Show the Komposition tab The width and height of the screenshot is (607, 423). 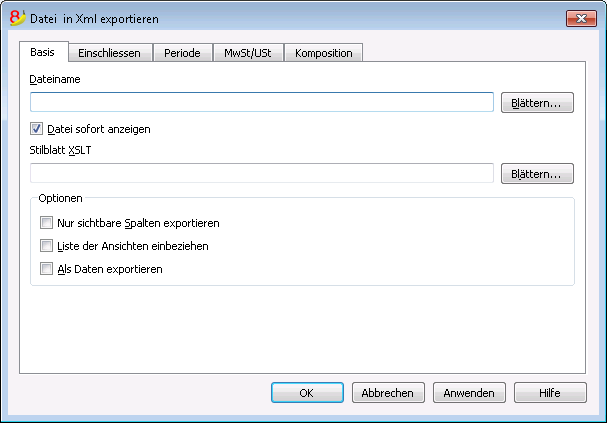coord(324,53)
